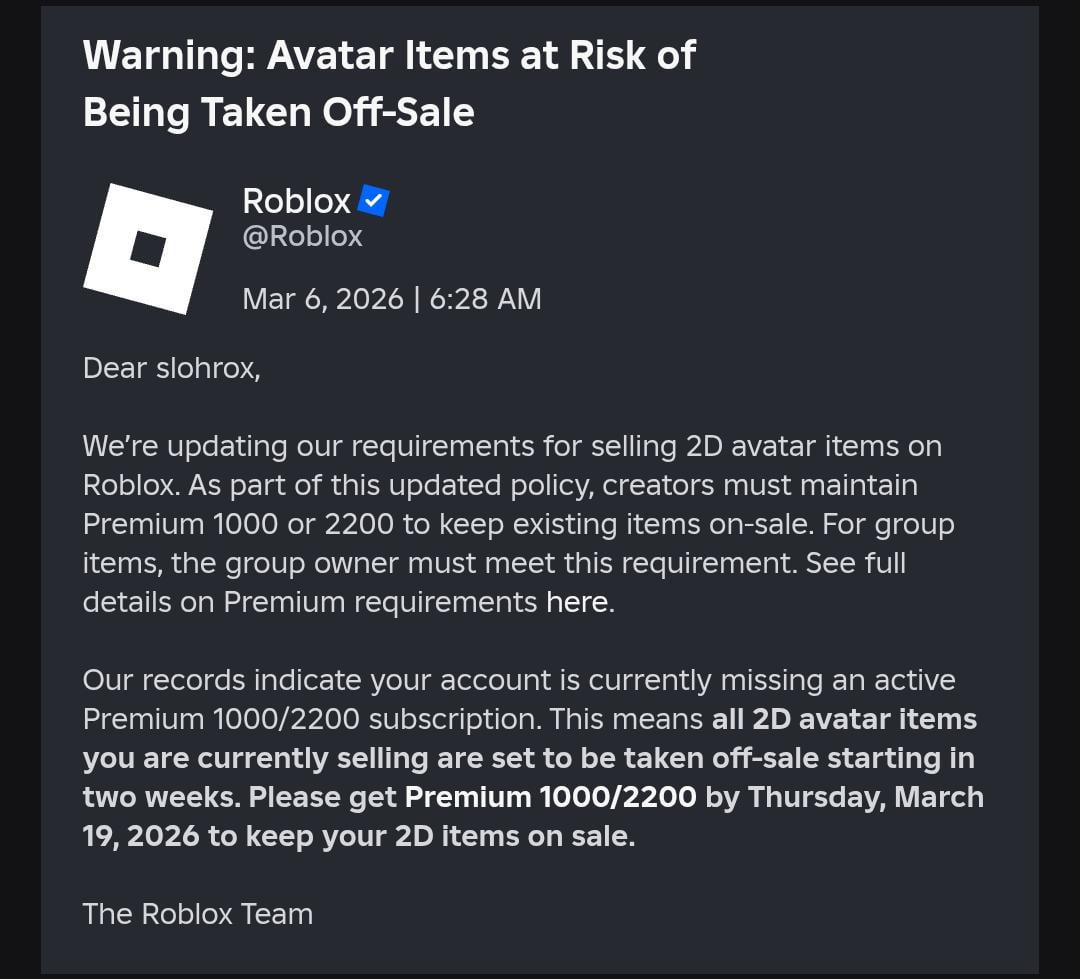Click the blue verified checkmark badge
The height and width of the screenshot is (979, 1080).
(373, 201)
